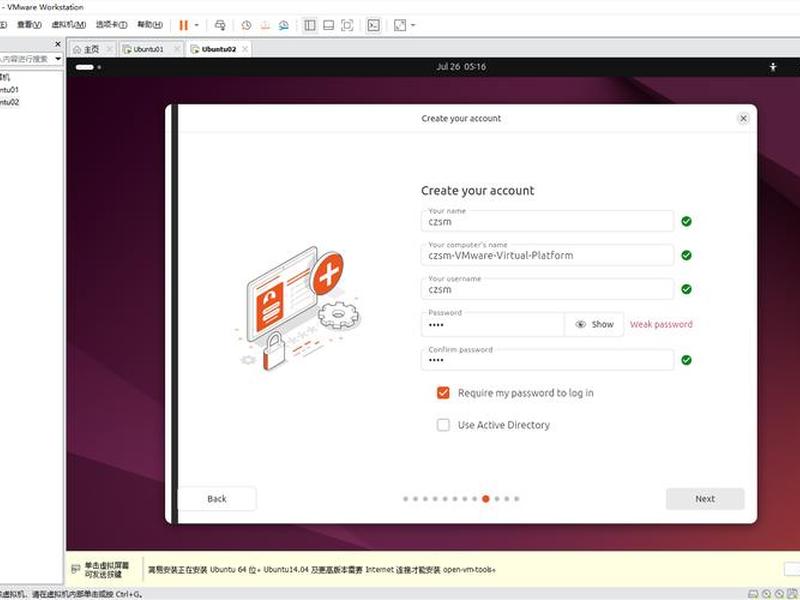Open the 虚拟机(M) menu
The height and width of the screenshot is (600, 800).
click(69, 24)
